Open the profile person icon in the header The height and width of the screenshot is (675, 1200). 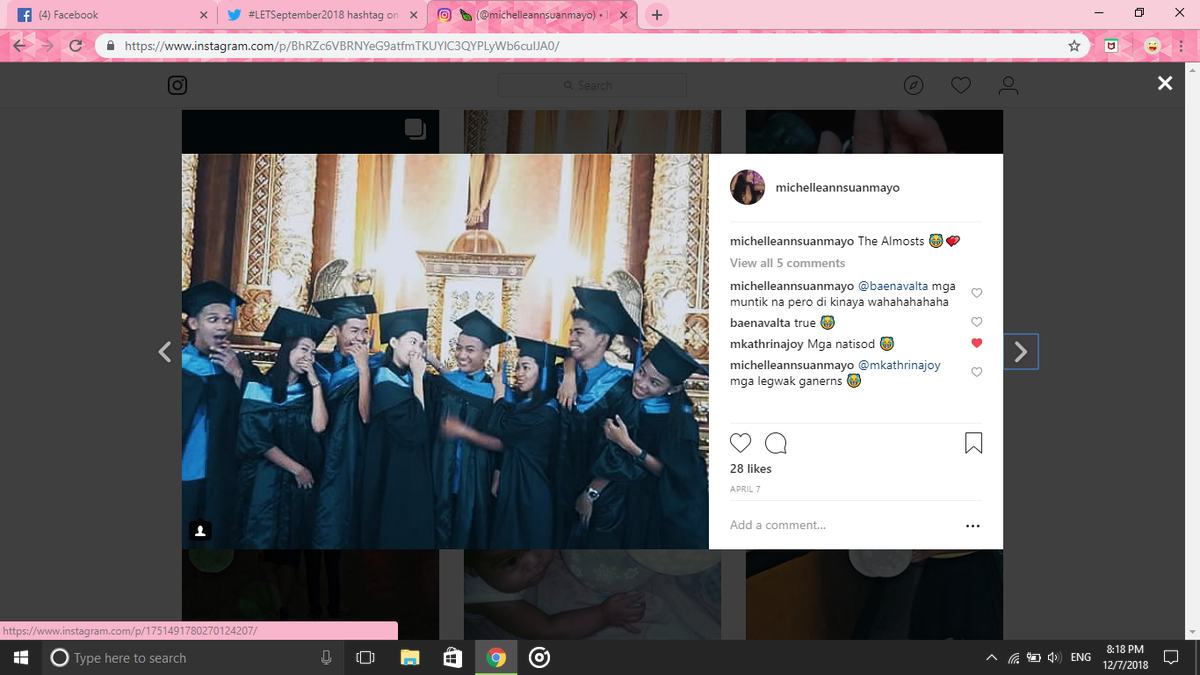[x=1008, y=85]
